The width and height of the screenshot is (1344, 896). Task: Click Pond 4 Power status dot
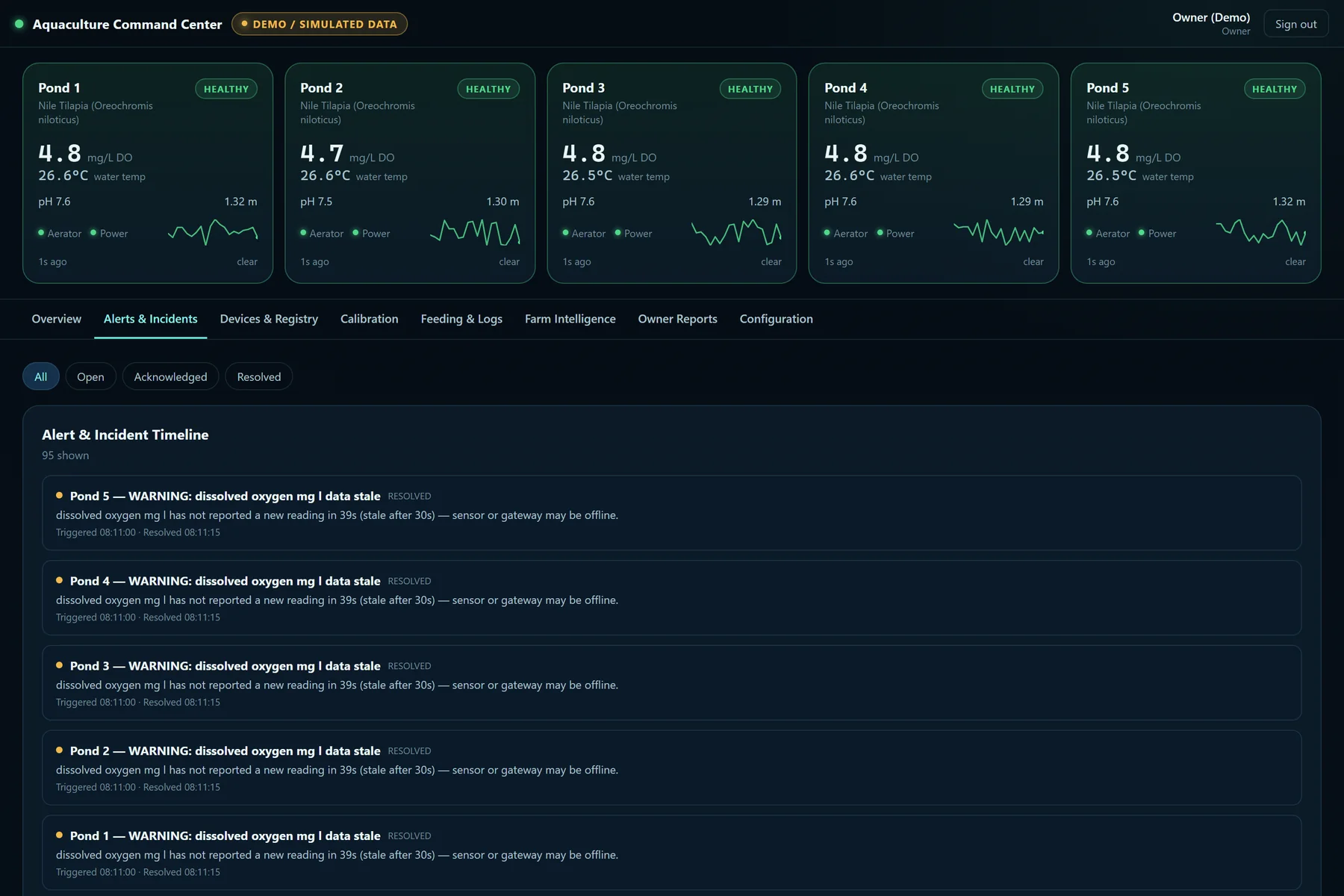click(x=880, y=233)
